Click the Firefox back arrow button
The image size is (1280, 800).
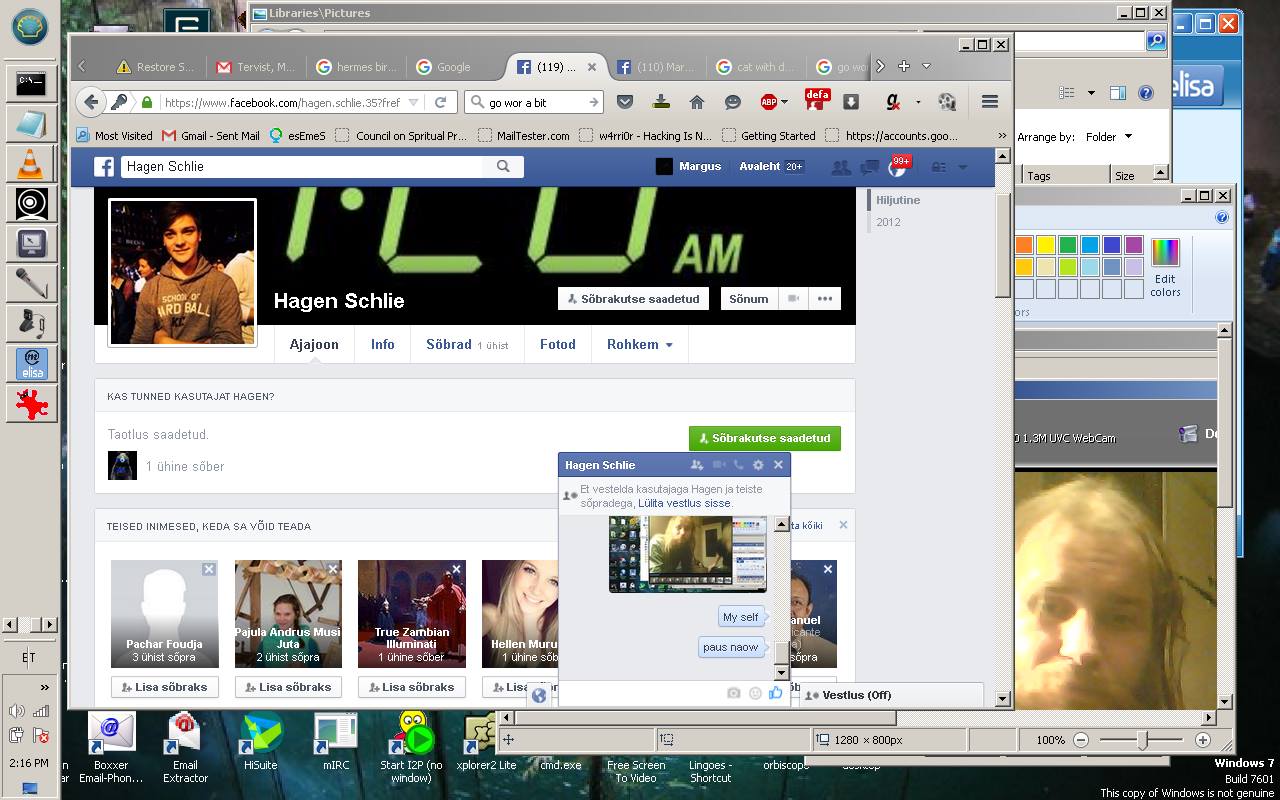(x=91, y=102)
